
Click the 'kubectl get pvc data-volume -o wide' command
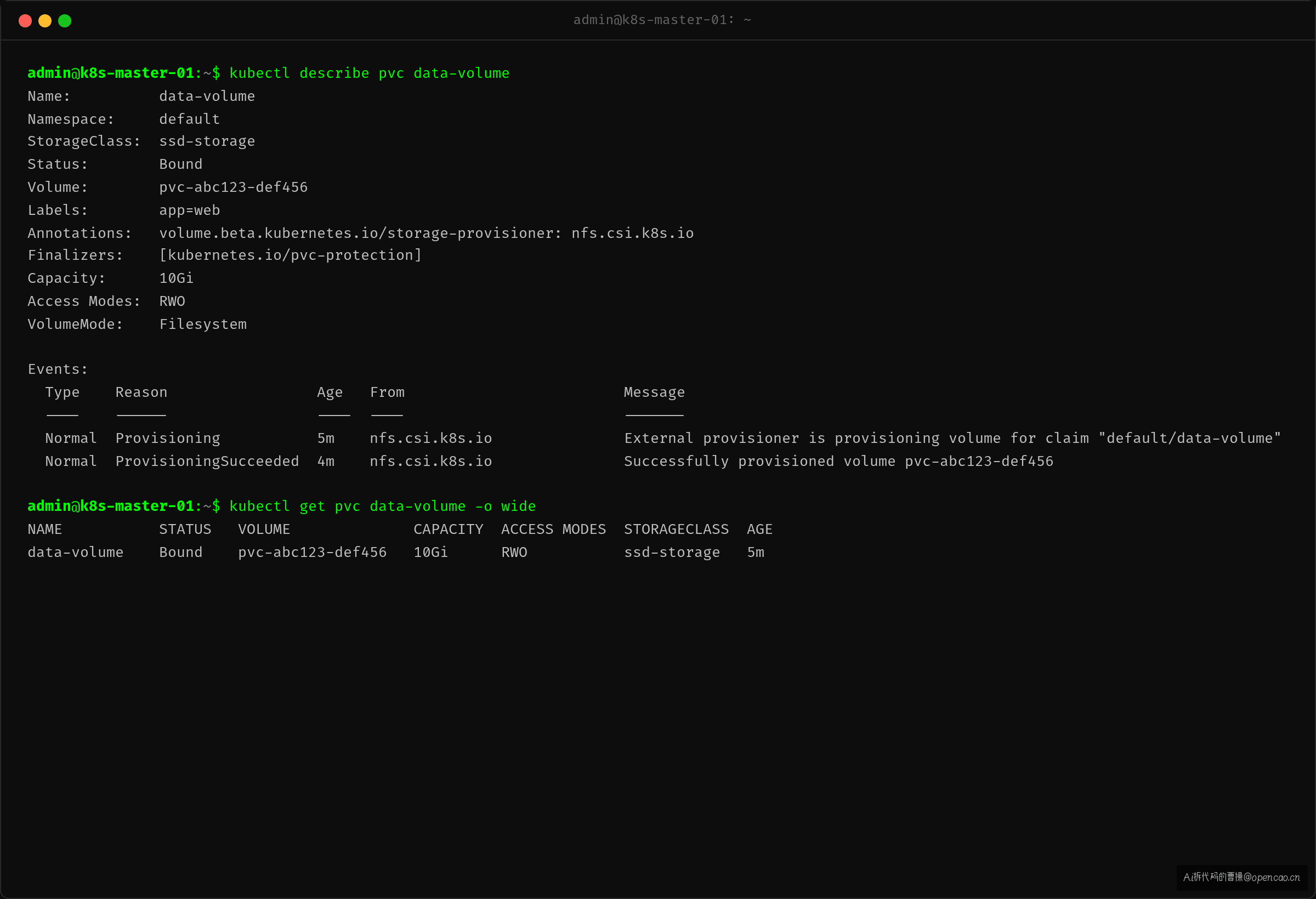pyautogui.click(x=382, y=506)
